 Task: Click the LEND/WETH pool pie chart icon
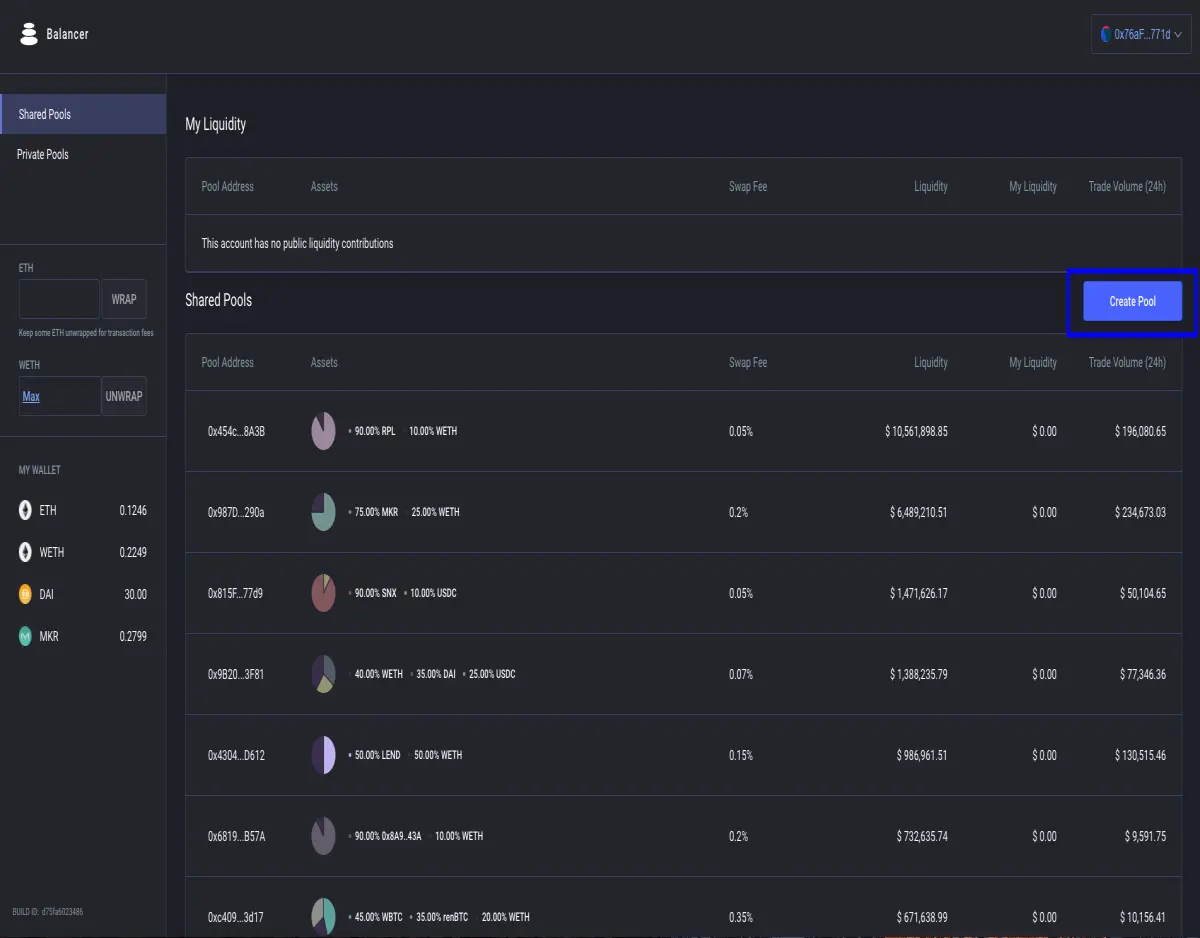click(323, 755)
